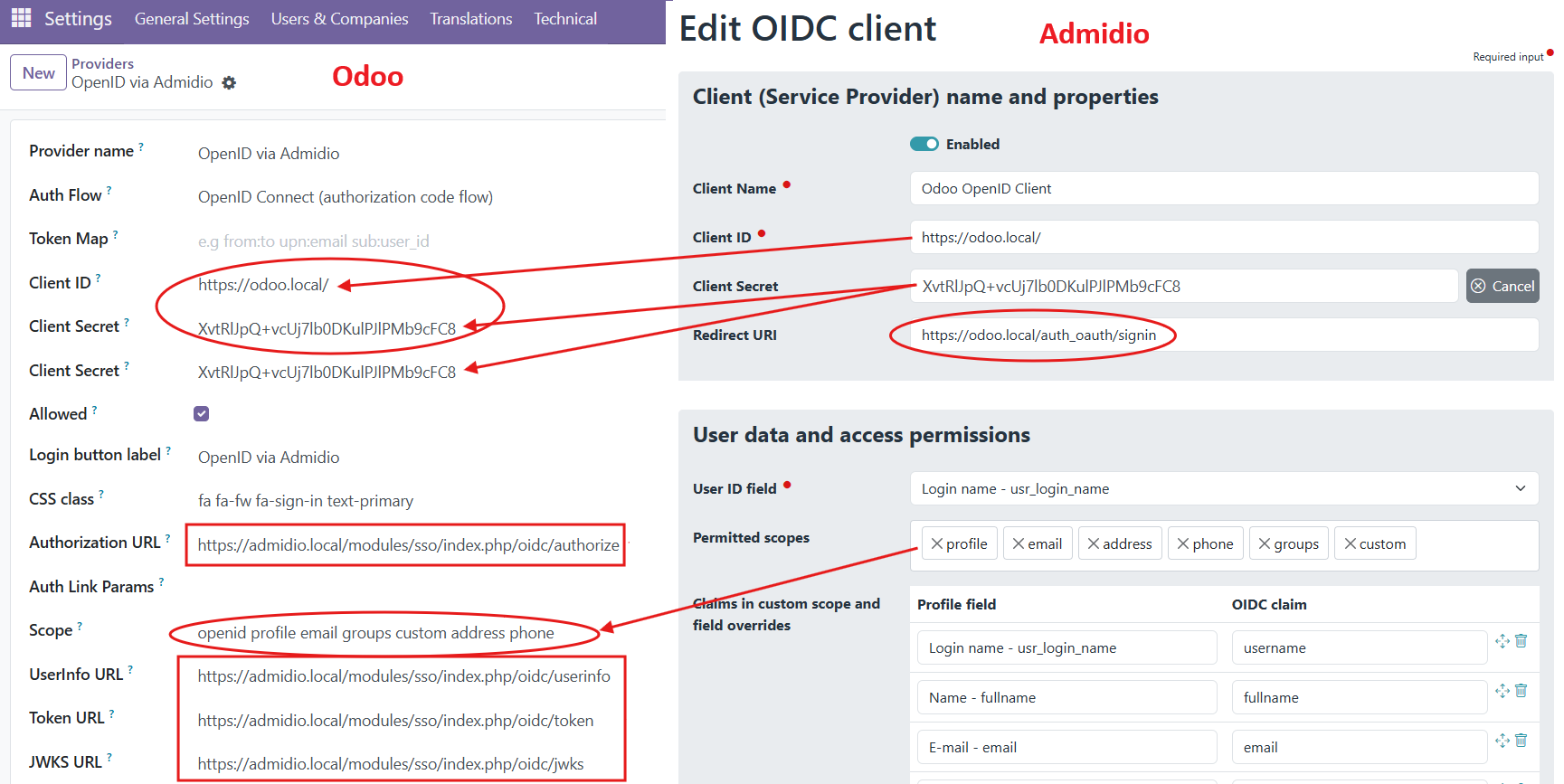
Task: Remove the email scope tag
Action: [x=1019, y=543]
